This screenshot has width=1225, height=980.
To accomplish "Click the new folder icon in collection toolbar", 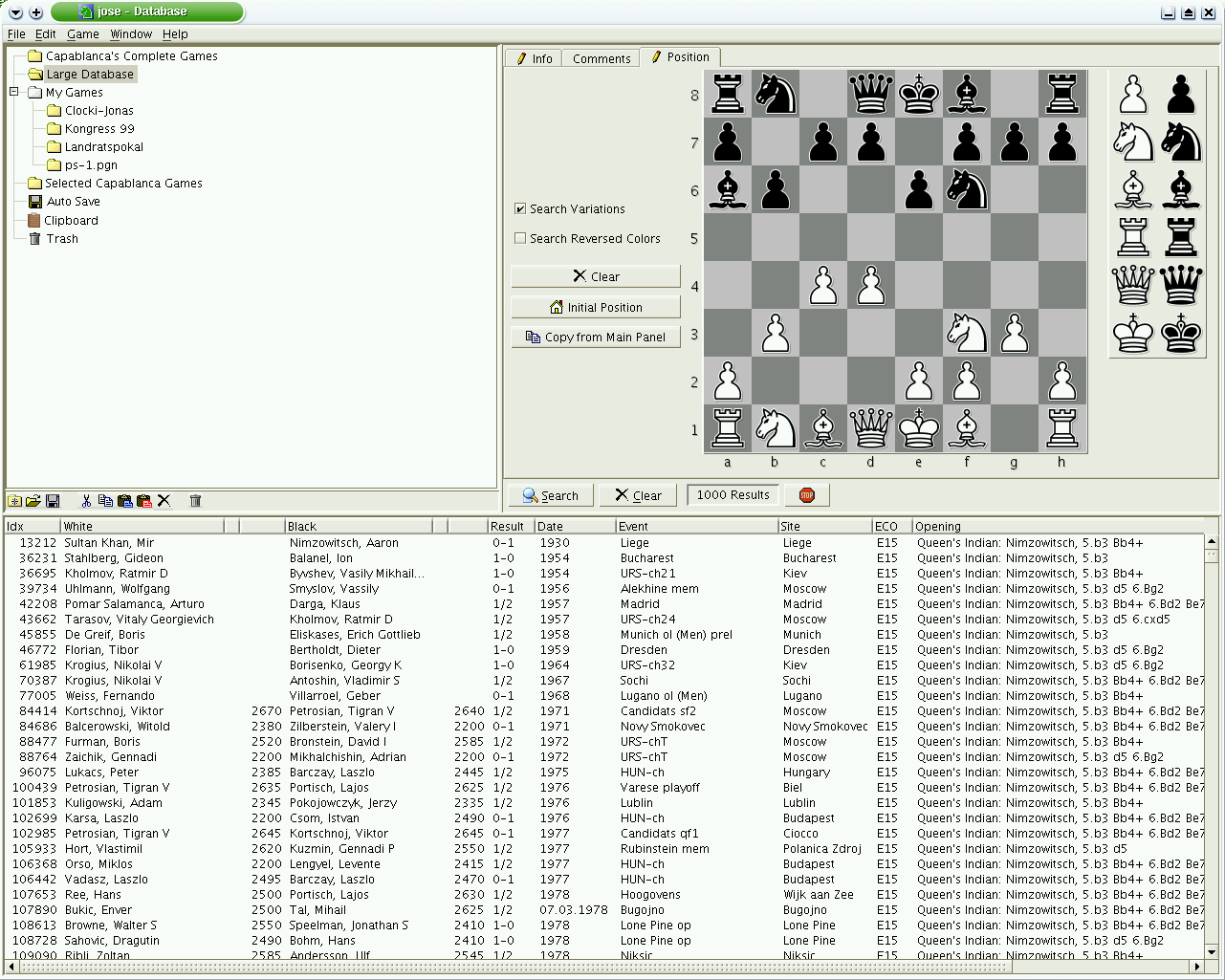I will pos(14,501).
